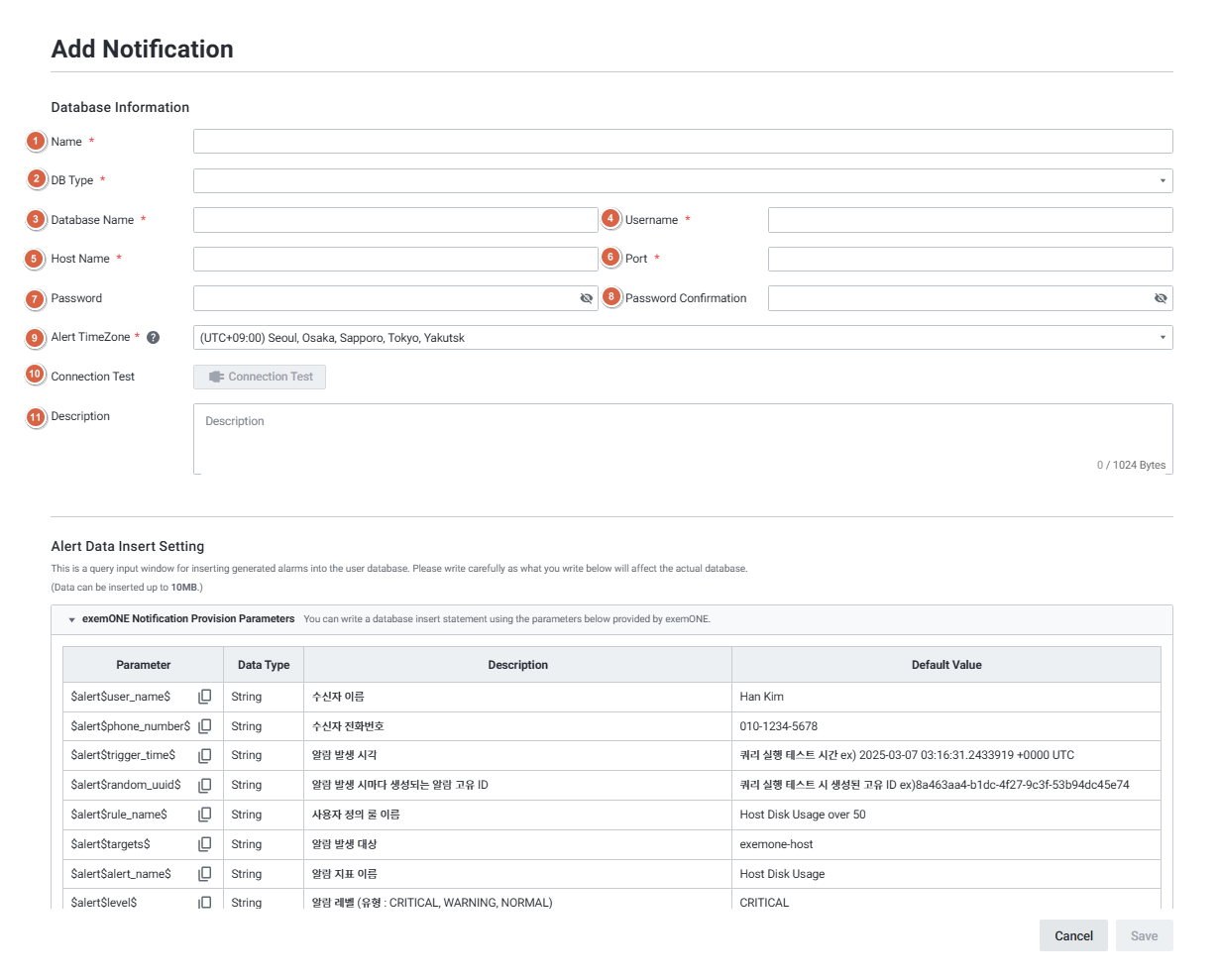Image resolution: width=1219 pixels, height=980 pixels.
Task: Copy the $alert$phone_number$ parameter
Action: [205, 726]
